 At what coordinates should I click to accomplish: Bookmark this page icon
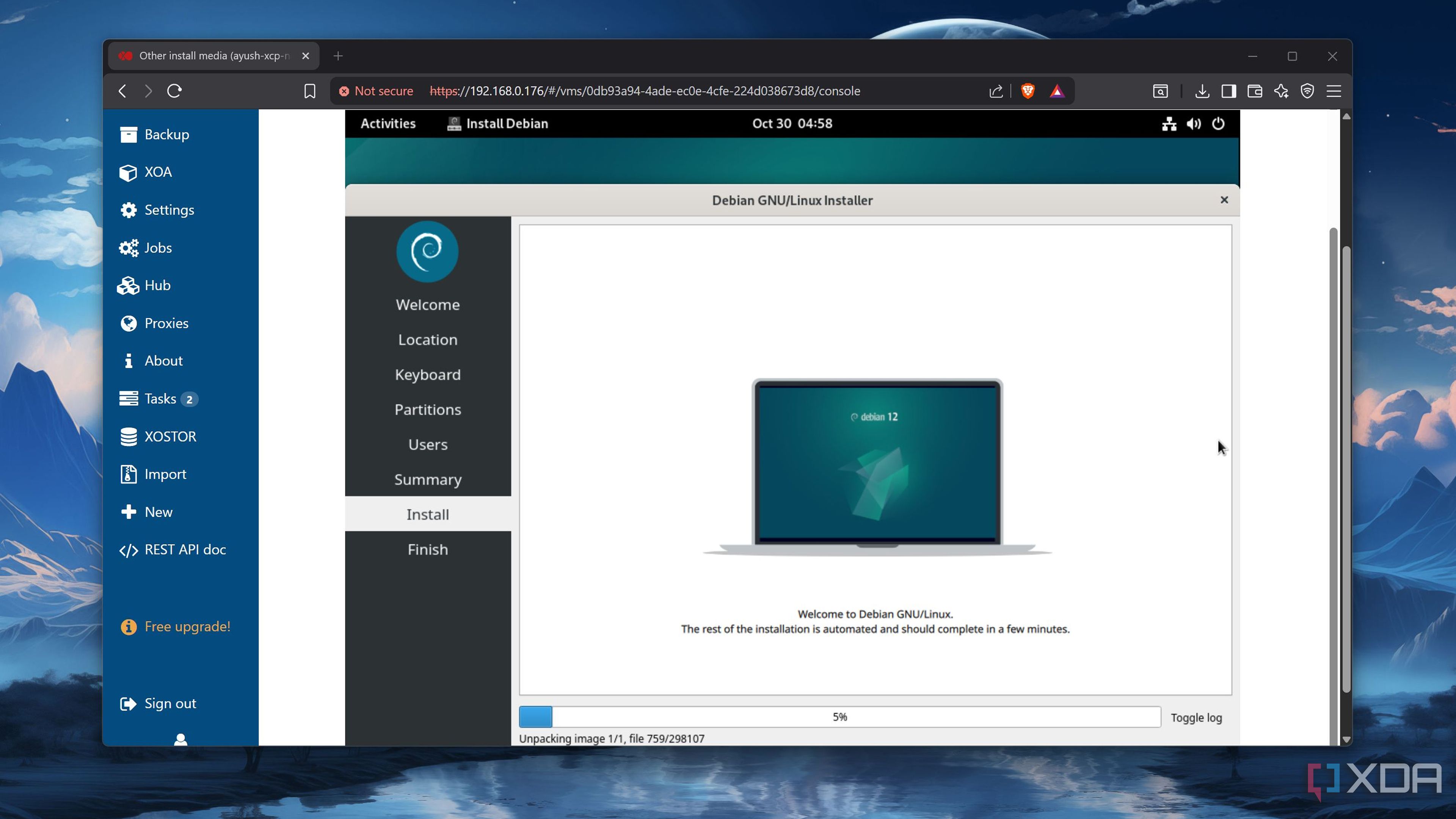(310, 91)
